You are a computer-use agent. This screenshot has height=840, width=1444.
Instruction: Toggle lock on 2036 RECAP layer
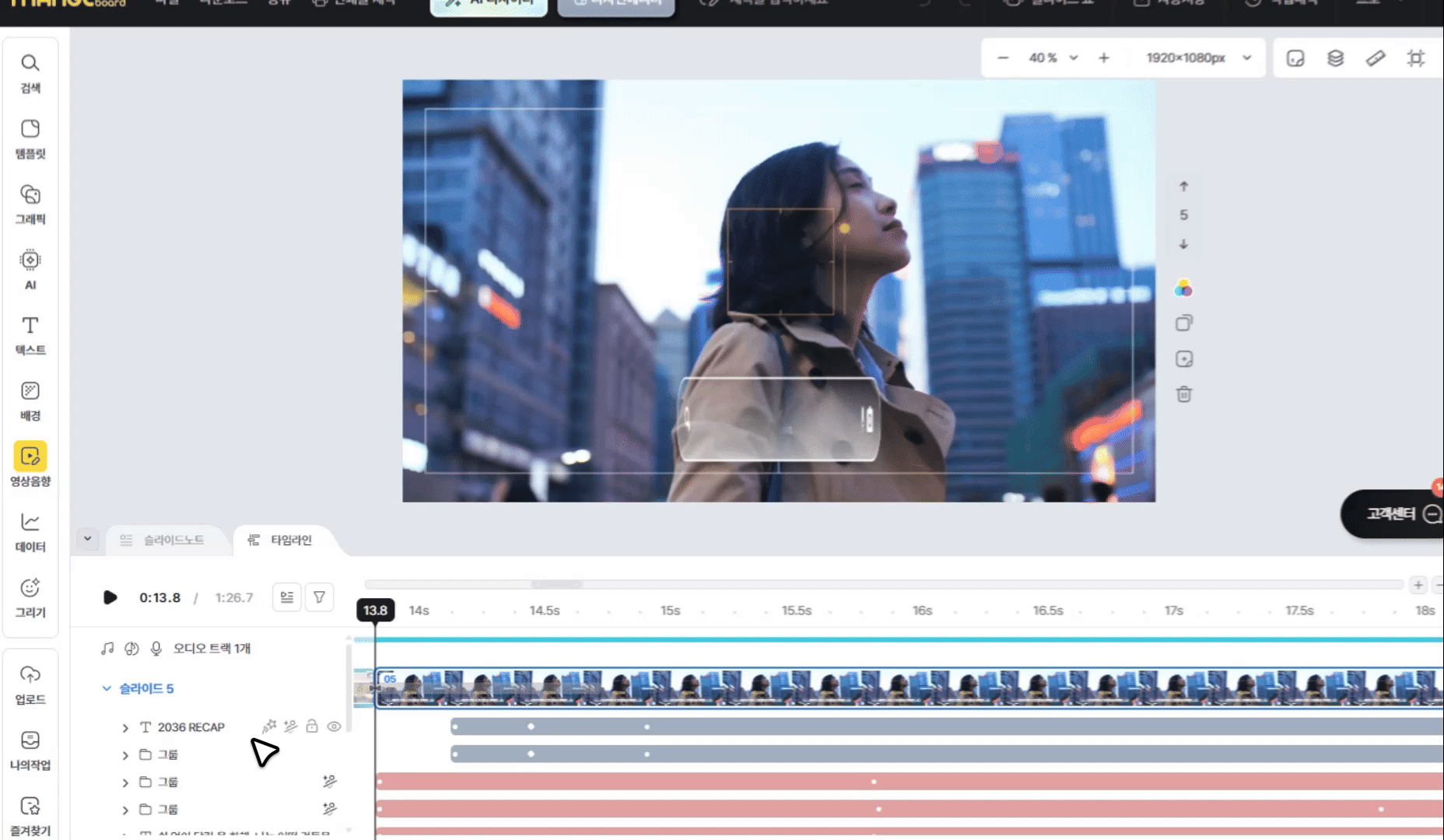point(312,726)
